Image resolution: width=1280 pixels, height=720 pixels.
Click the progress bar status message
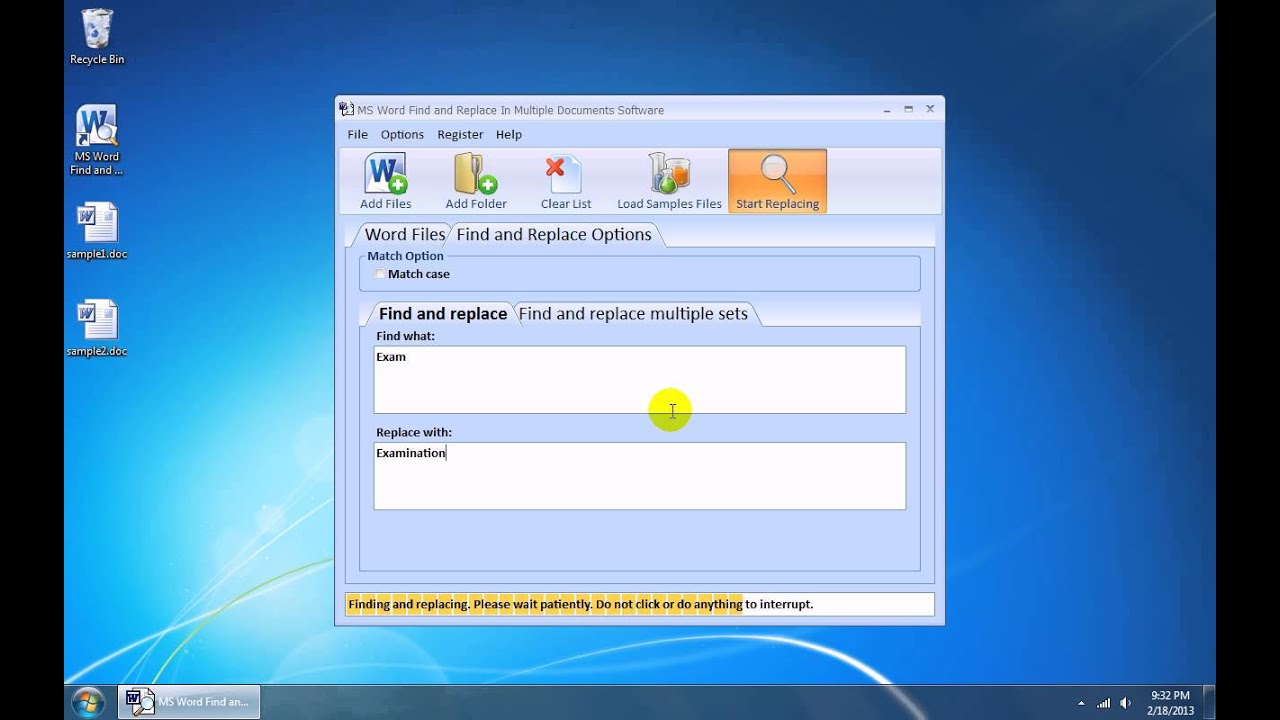(640, 604)
